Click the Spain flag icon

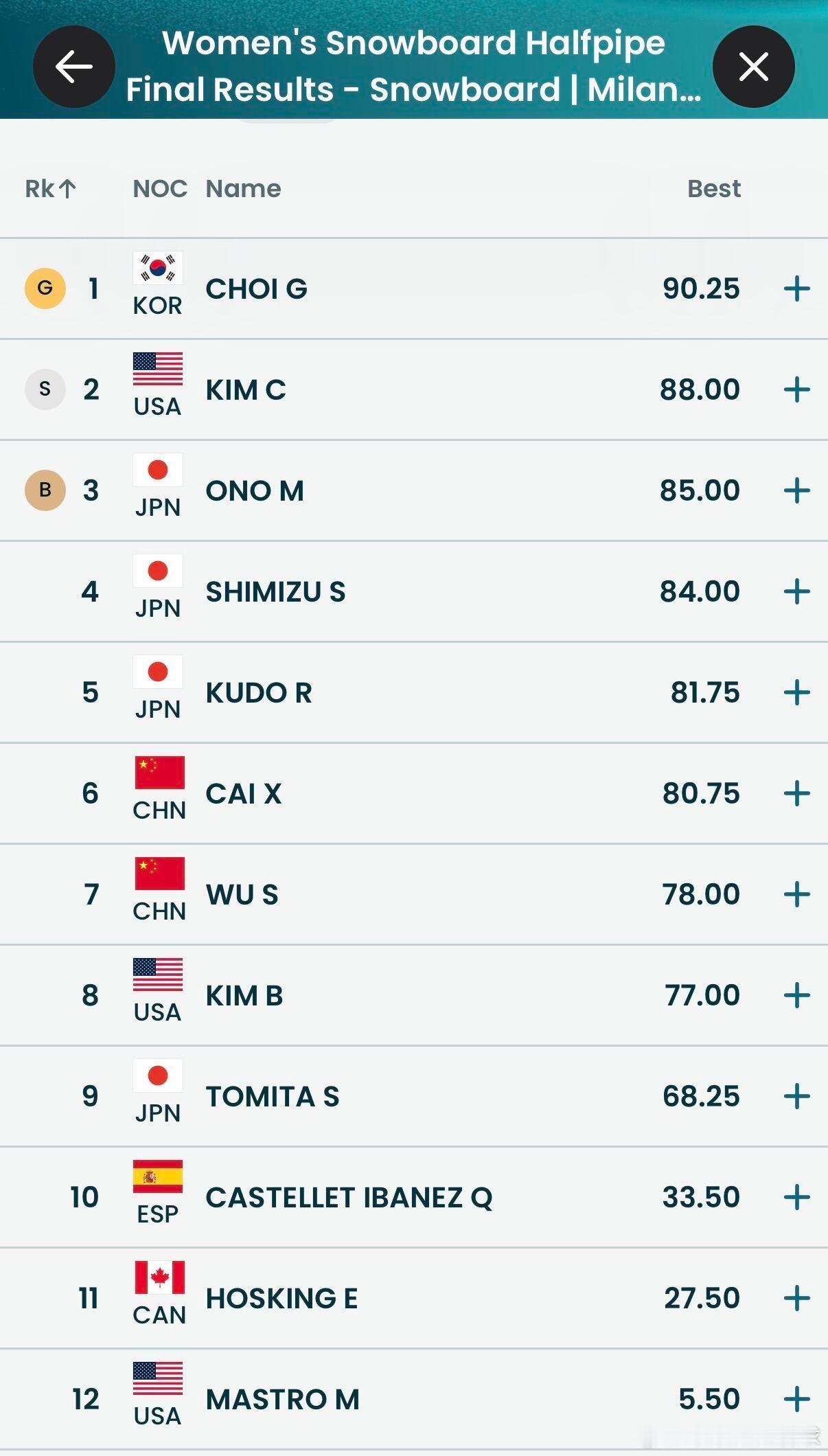[158, 1176]
